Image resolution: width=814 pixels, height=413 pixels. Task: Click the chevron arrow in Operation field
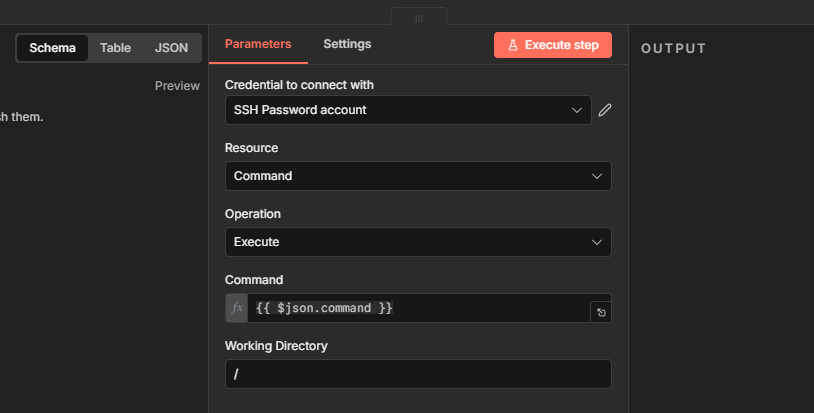(x=596, y=242)
